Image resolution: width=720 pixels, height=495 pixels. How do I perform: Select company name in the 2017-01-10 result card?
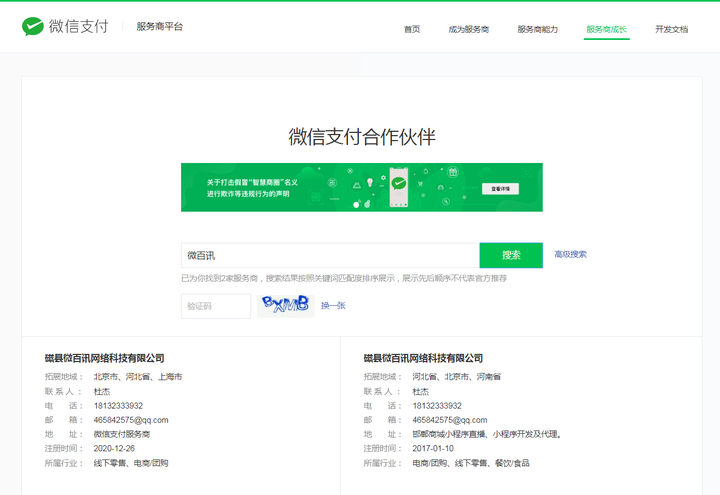pos(423,358)
